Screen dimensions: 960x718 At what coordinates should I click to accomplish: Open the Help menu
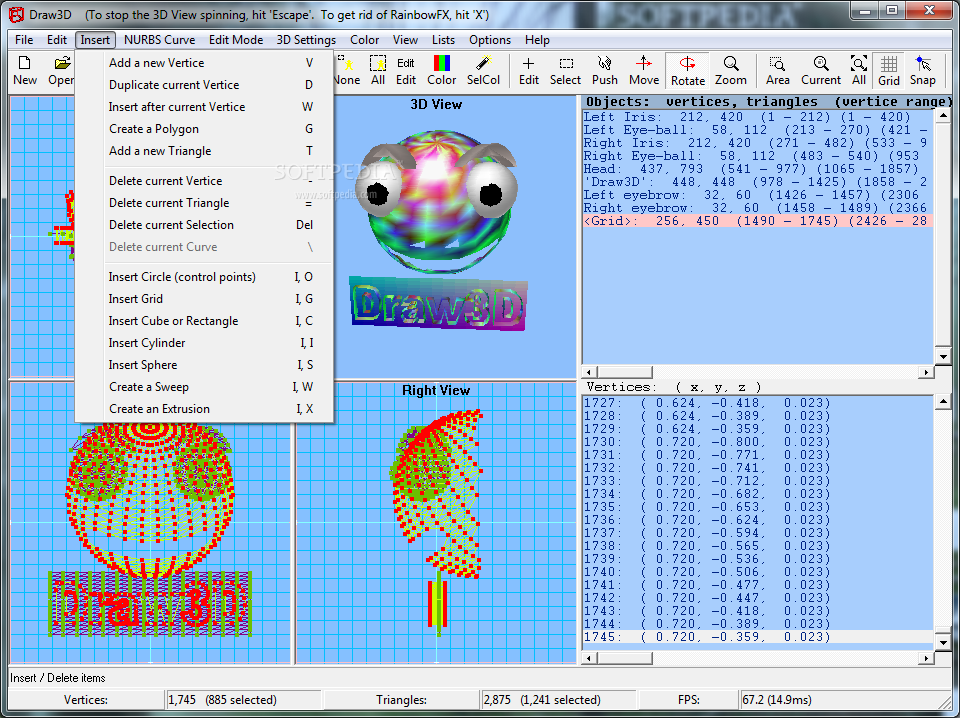coord(537,40)
